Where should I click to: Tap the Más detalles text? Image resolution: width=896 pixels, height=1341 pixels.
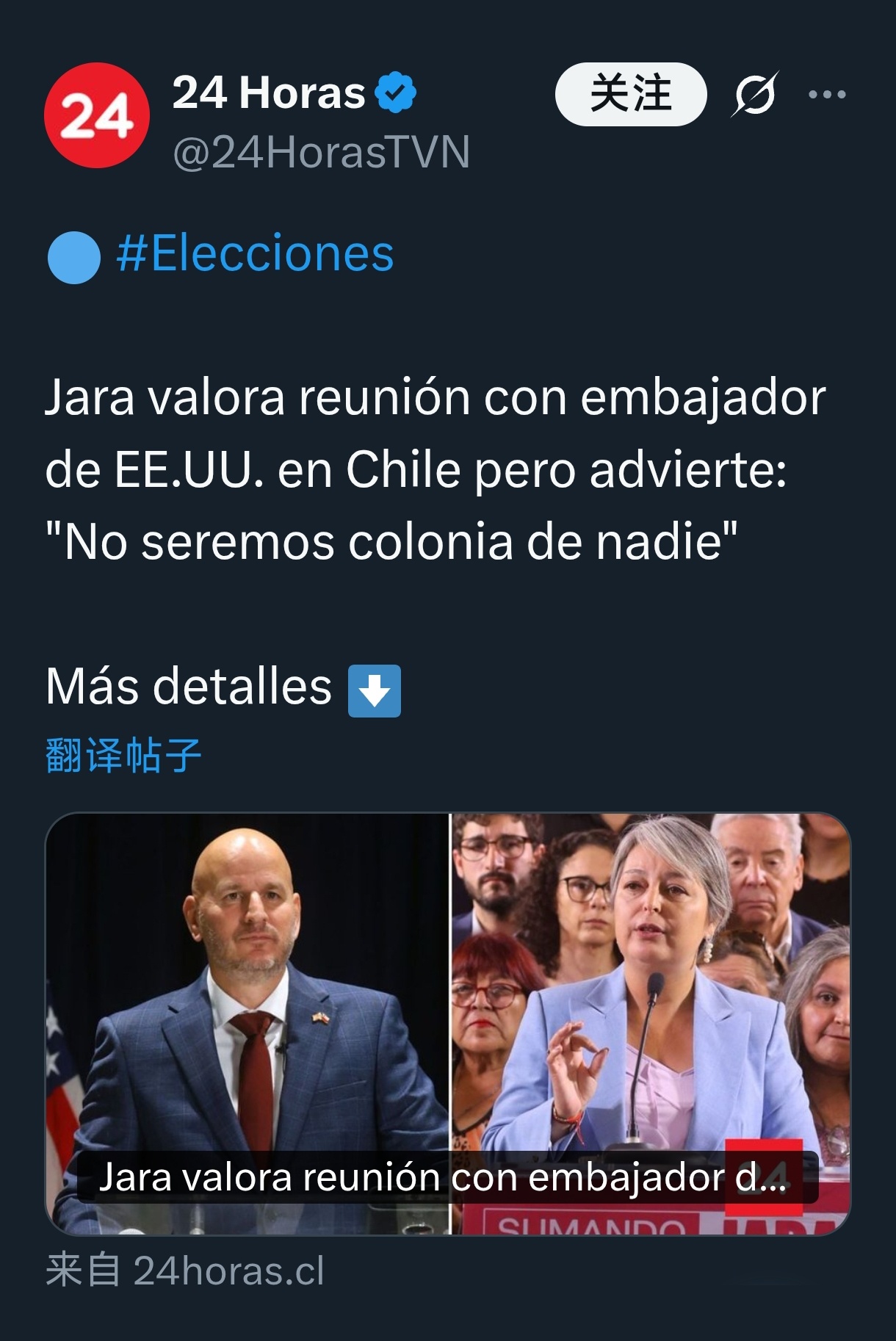(x=189, y=686)
